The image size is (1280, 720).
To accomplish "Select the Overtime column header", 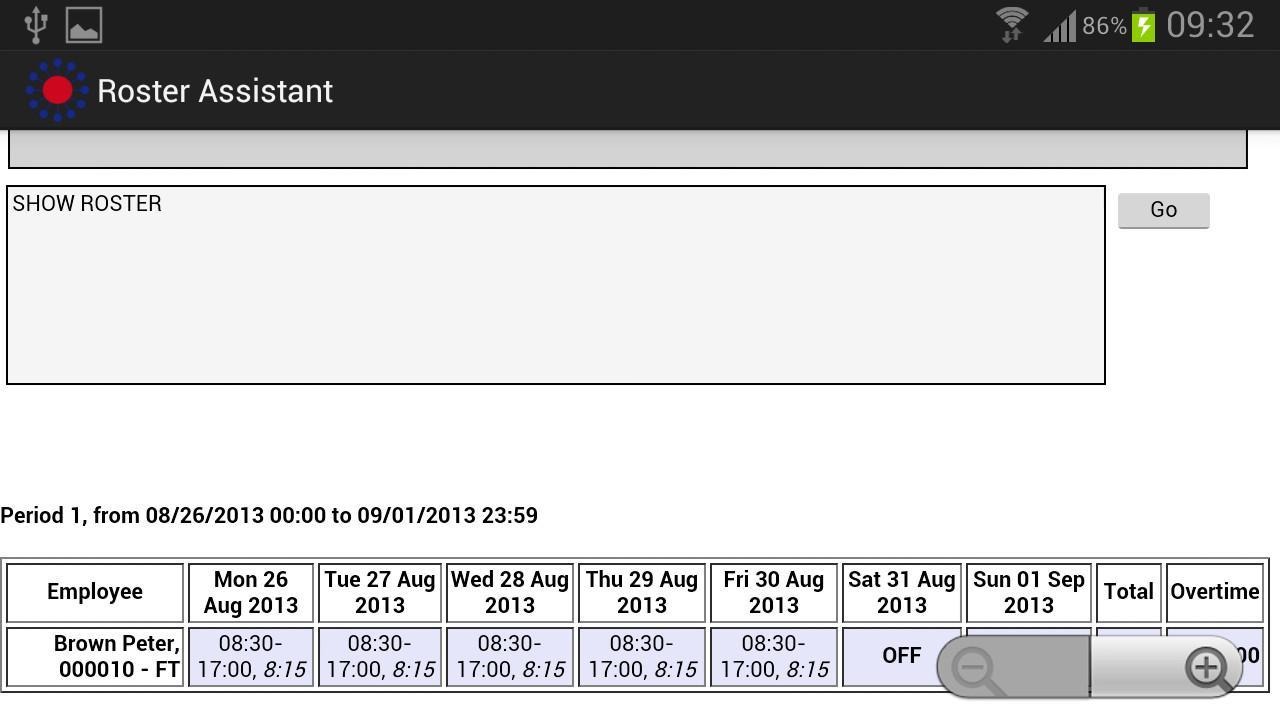I will (x=1214, y=592).
